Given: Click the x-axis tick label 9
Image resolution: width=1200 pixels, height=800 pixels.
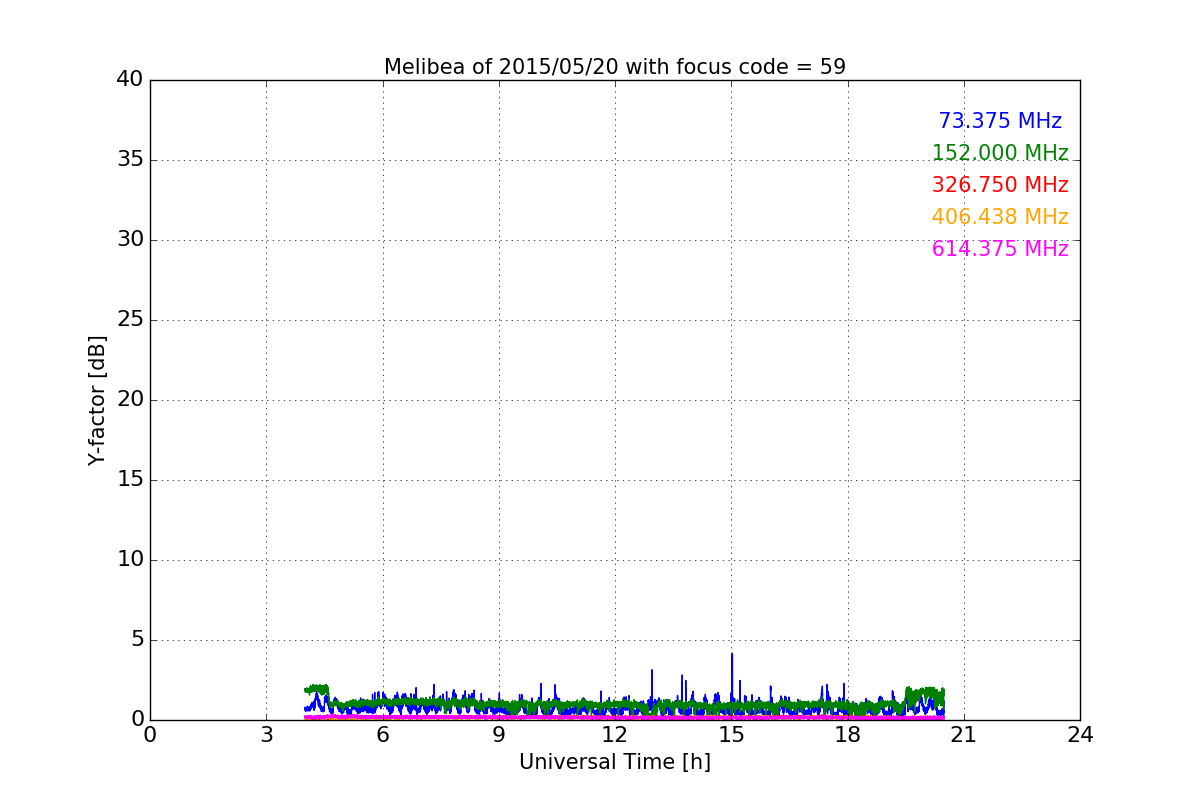Looking at the screenshot, I should click(499, 735).
